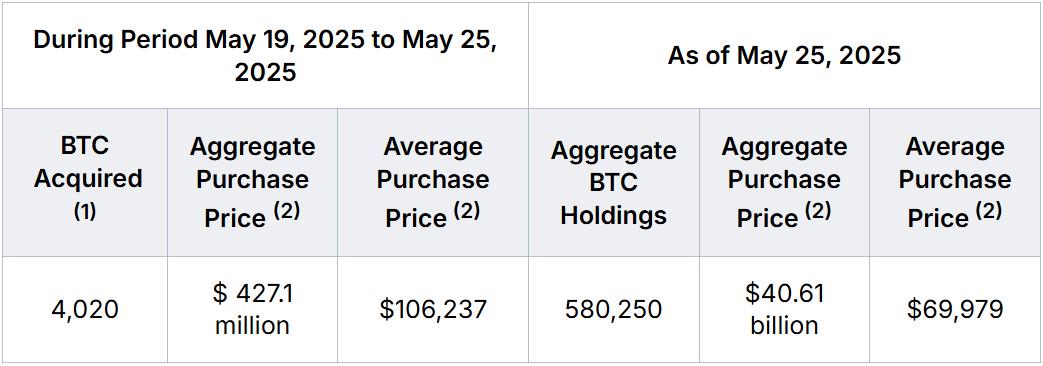
Task: Click footnote (2) in first Aggregate Purchase Price
Action: click(285, 211)
